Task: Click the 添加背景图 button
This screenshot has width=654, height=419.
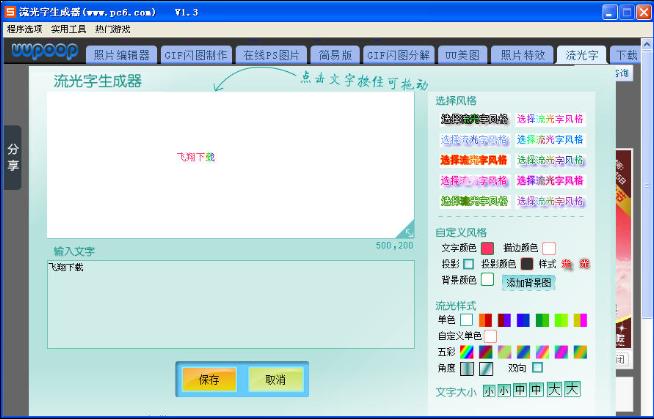Action: tap(529, 283)
